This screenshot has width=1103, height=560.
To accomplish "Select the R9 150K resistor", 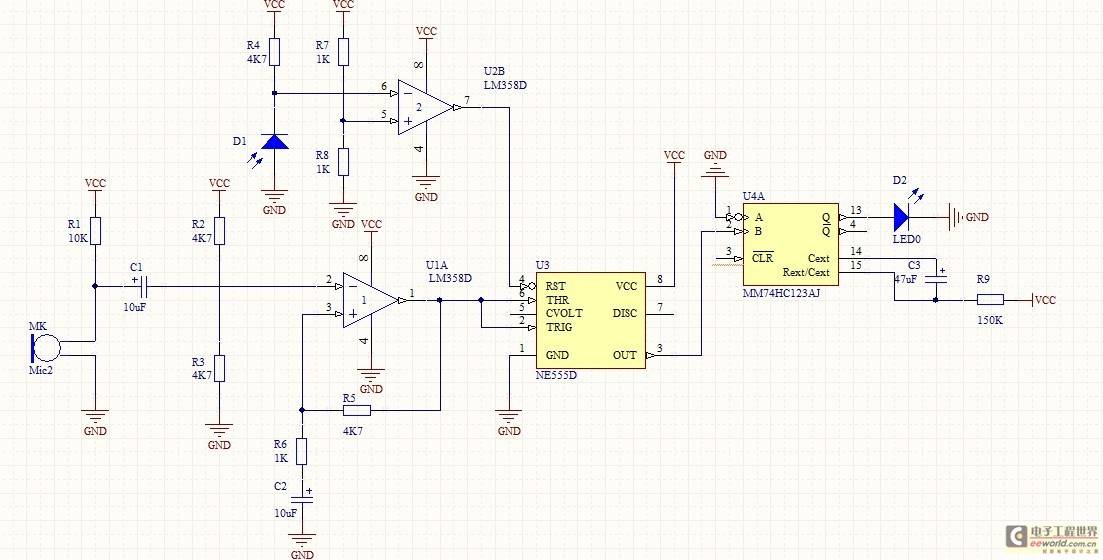I will [989, 300].
